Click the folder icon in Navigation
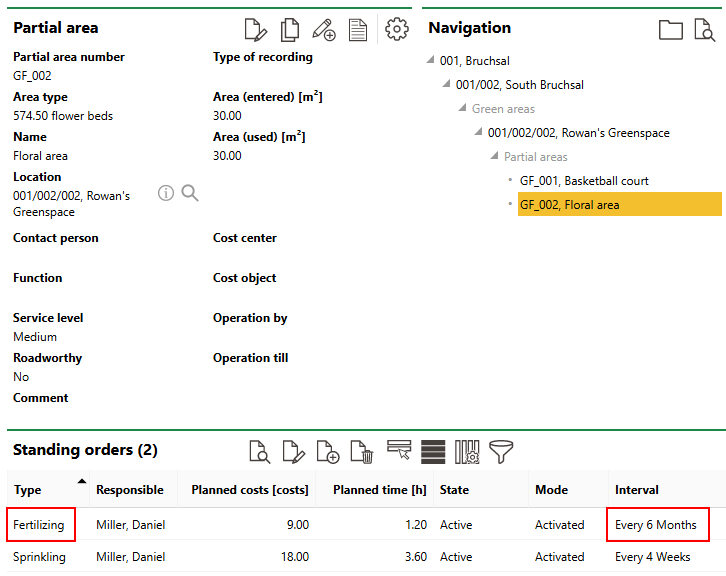This screenshot has width=726, height=576. (x=671, y=30)
